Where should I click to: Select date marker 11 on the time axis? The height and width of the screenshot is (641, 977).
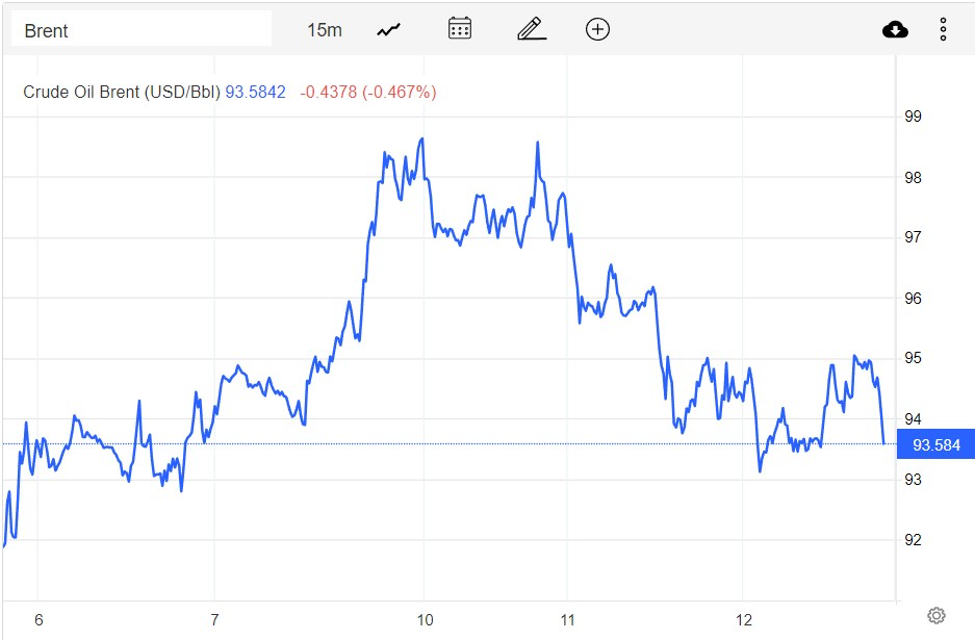[x=567, y=620]
